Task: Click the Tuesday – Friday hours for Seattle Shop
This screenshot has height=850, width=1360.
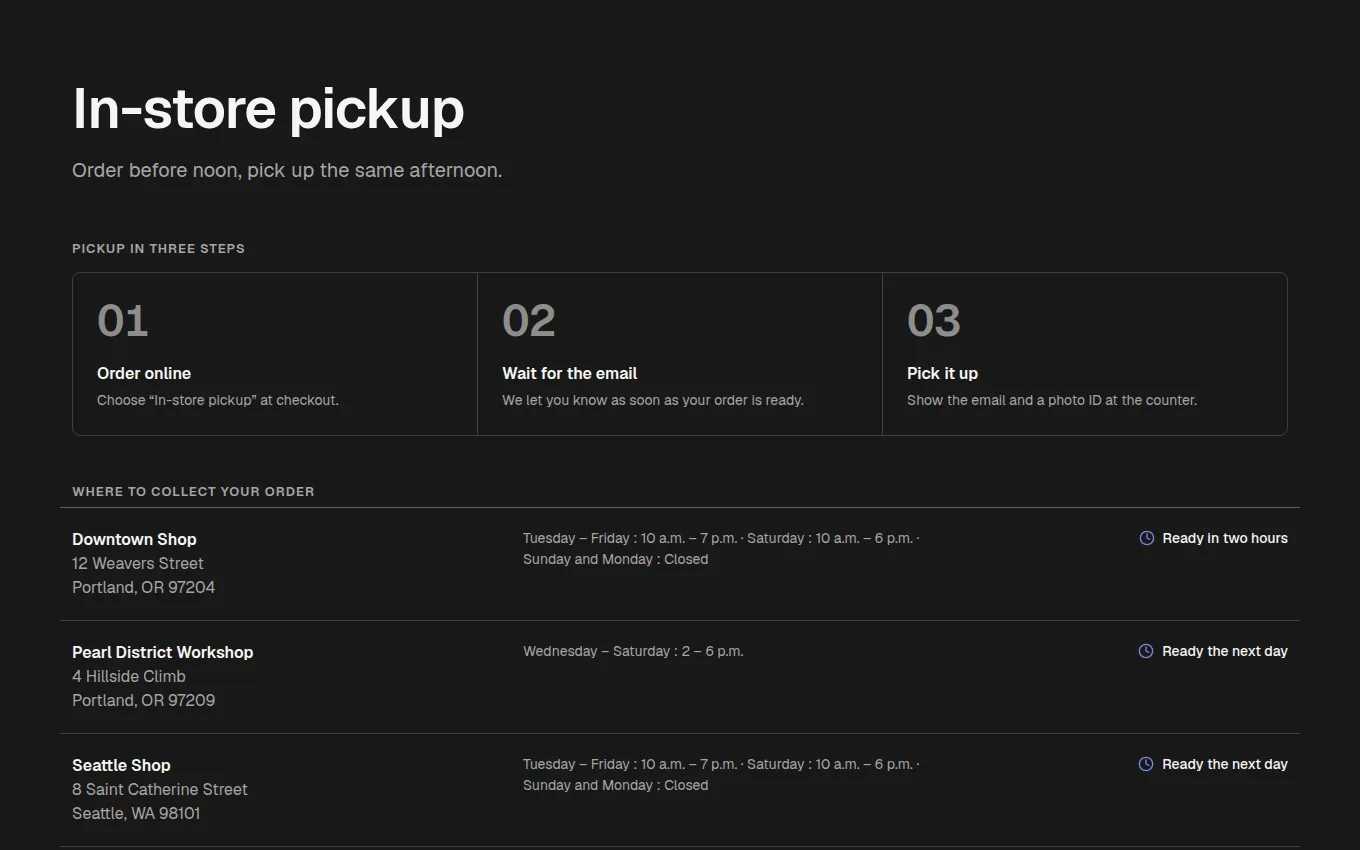Action: click(x=630, y=764)
